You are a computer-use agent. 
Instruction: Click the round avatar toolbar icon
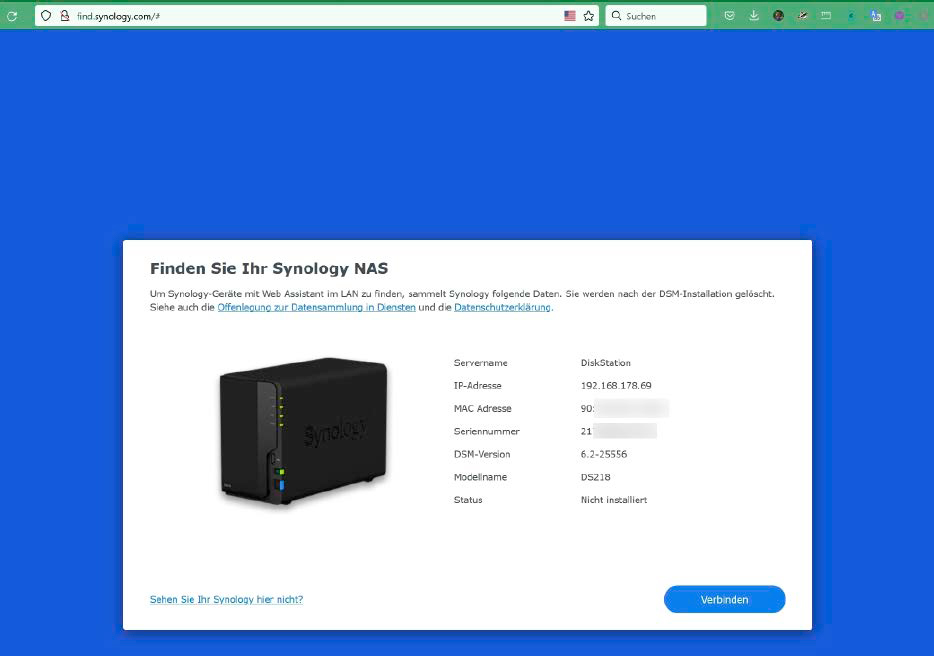(778, 16)
